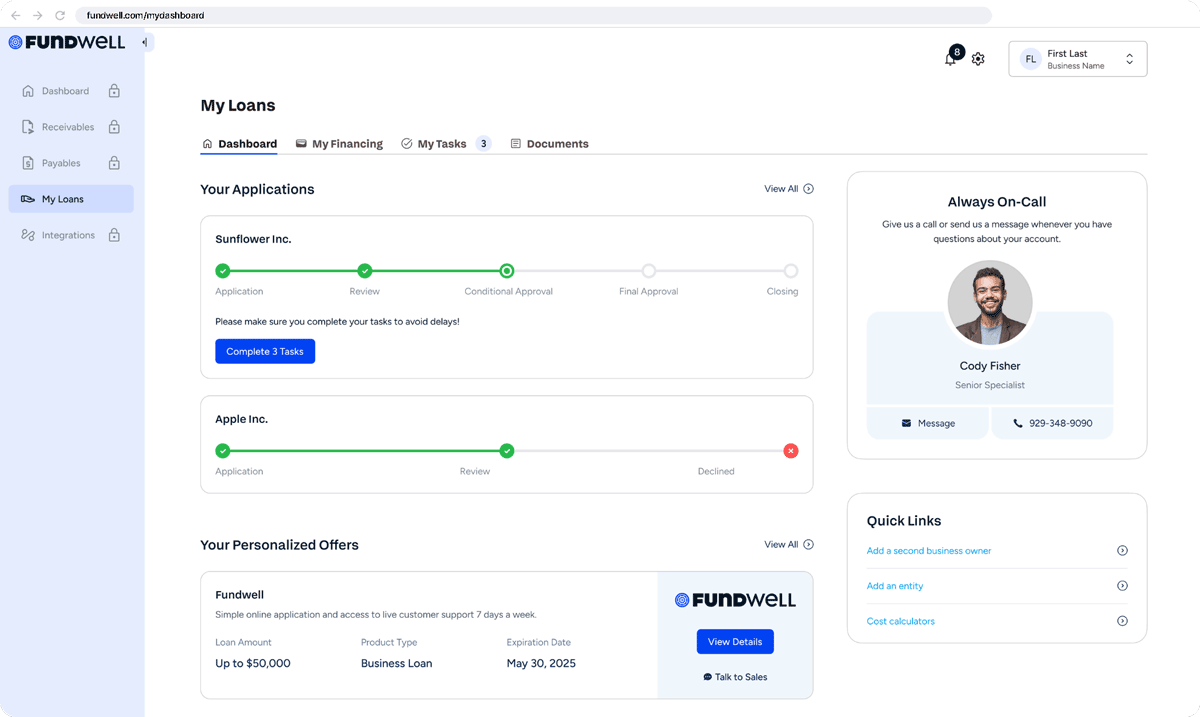Click the Final Approval step circle
1200x717 pixels.
click(649, 271)
